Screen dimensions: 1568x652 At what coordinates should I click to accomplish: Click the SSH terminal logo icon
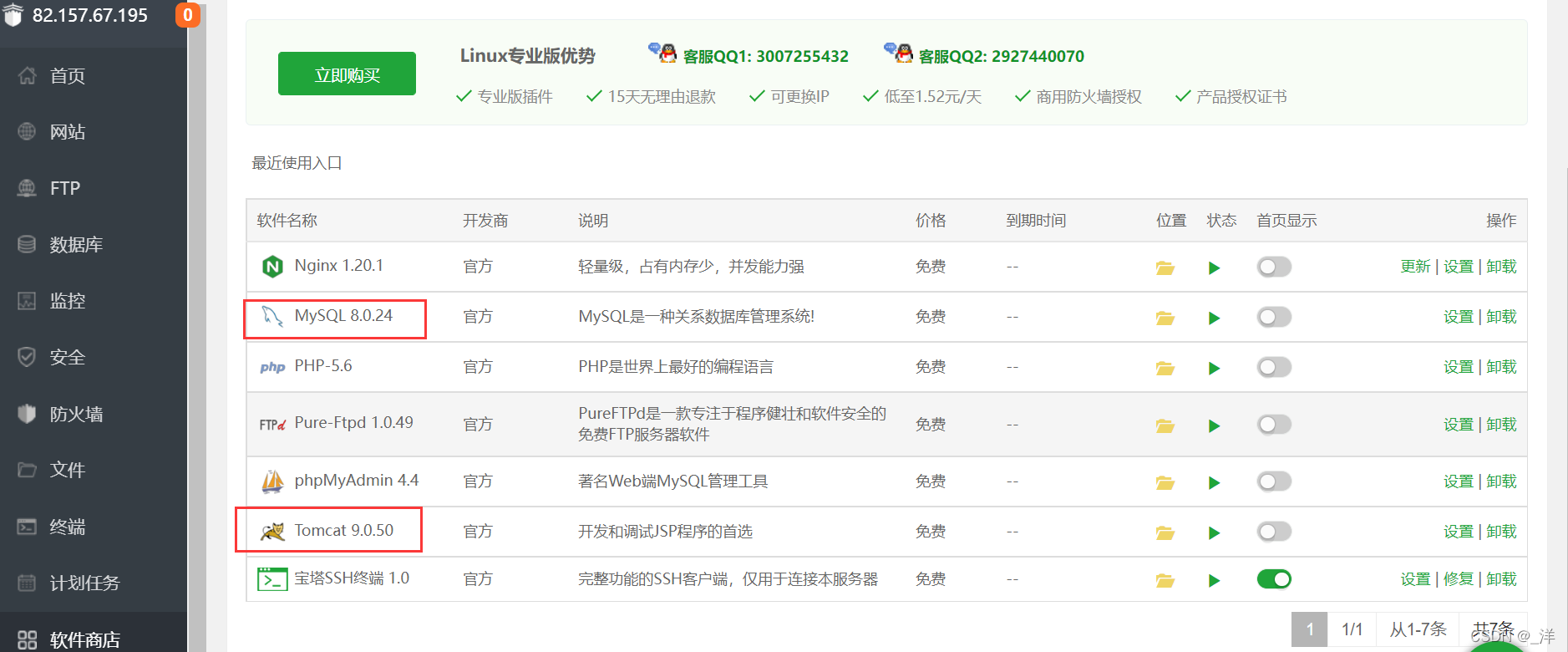pyautogui.click(x=272, y=579)
